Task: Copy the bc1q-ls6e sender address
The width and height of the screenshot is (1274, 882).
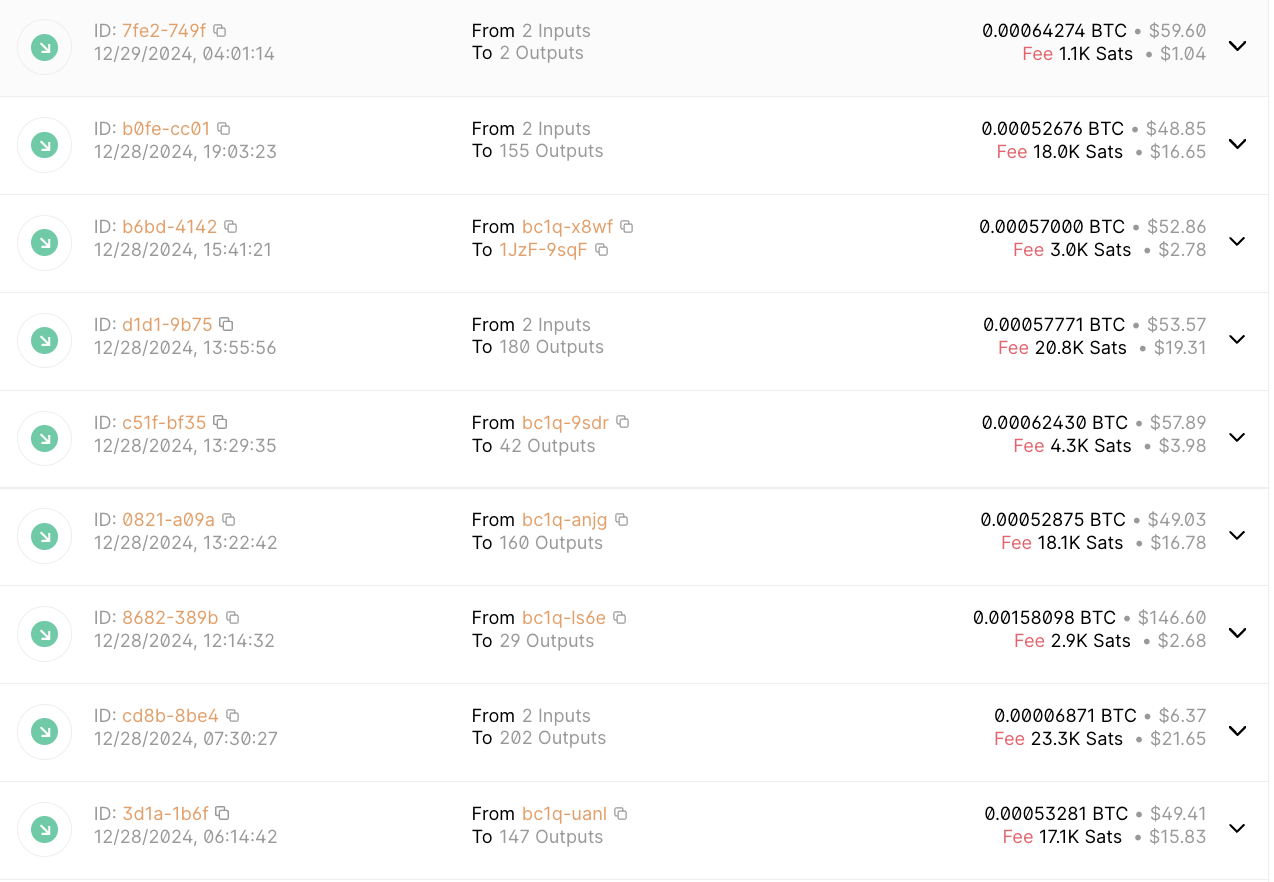Action: [620, 618]
